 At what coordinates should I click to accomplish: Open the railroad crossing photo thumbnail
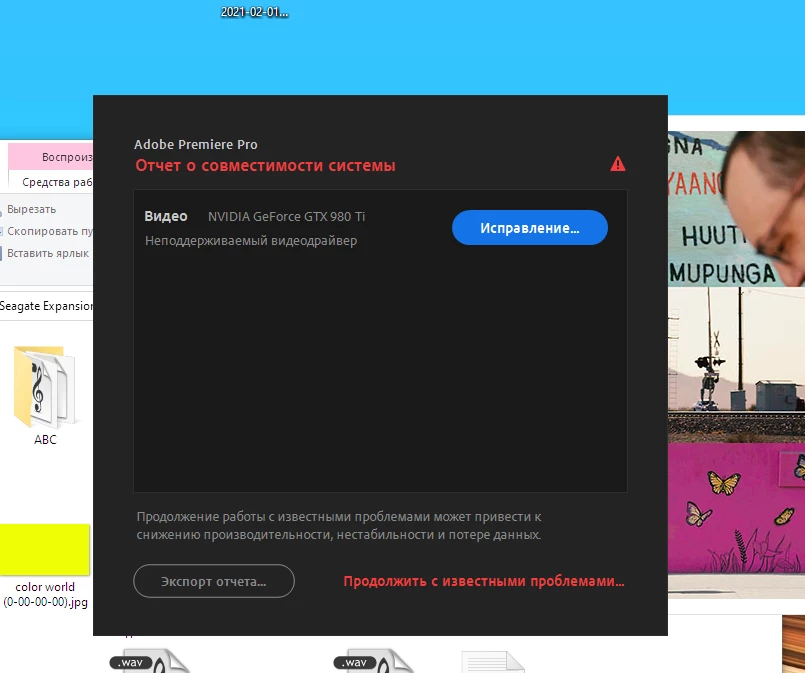[736, 364]
